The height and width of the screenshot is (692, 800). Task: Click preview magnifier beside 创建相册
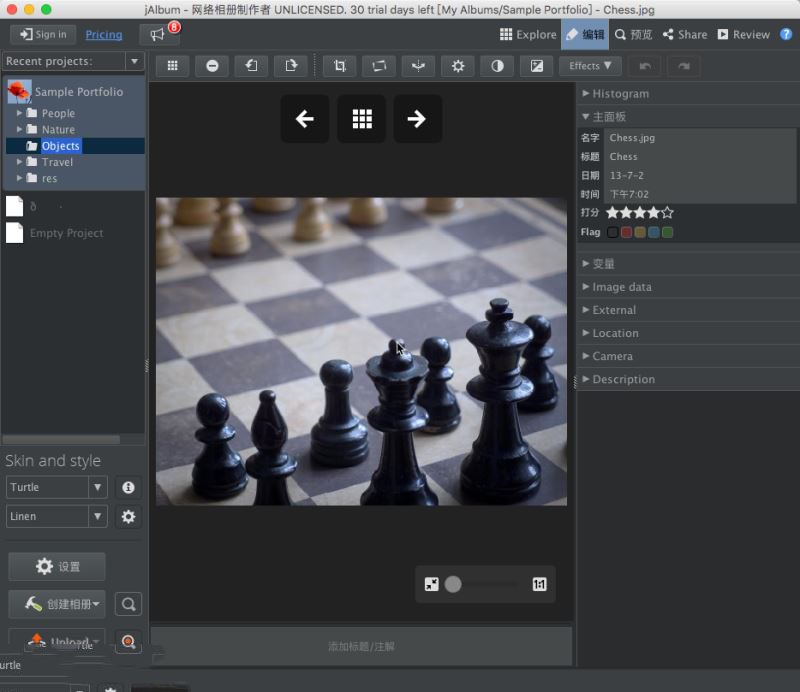click(129, 604)
